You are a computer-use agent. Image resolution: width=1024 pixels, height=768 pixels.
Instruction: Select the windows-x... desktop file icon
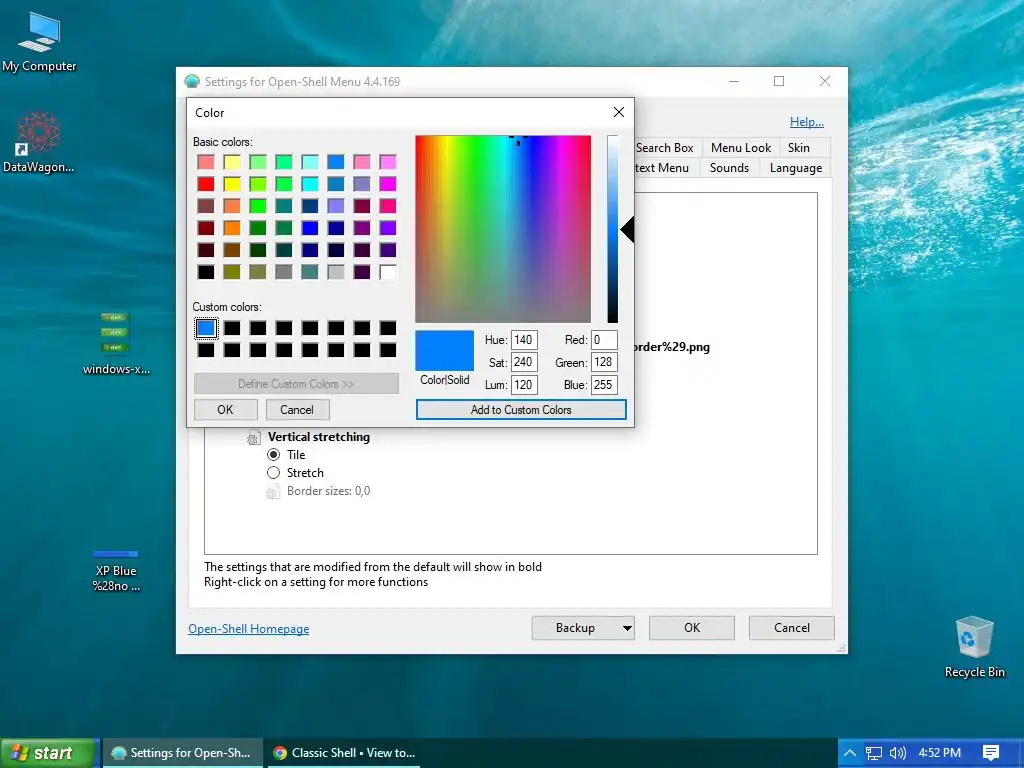[x=116, y=344]
